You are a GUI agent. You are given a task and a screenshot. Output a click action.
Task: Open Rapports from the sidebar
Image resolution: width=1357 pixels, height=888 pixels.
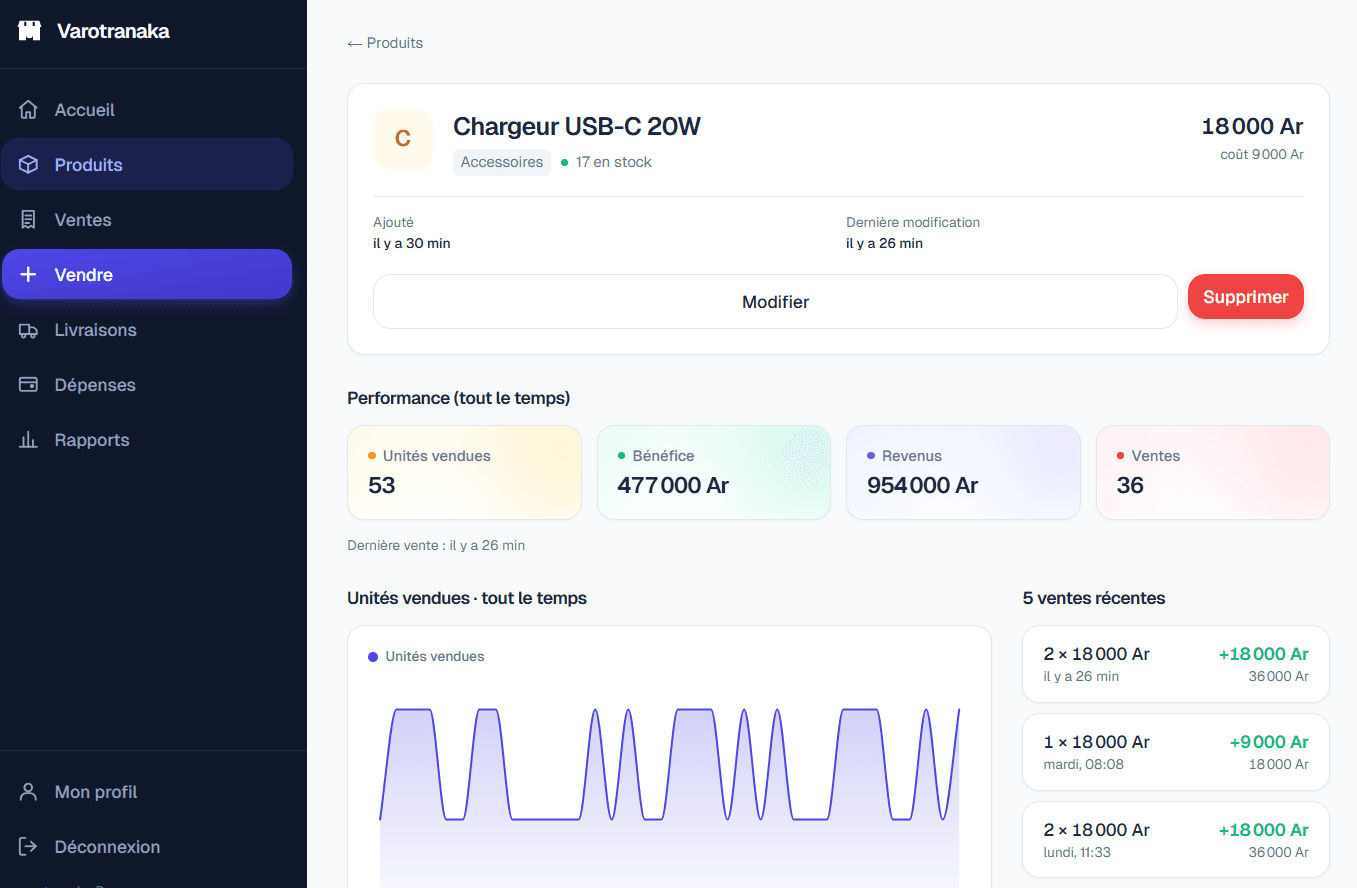(147, 440)
